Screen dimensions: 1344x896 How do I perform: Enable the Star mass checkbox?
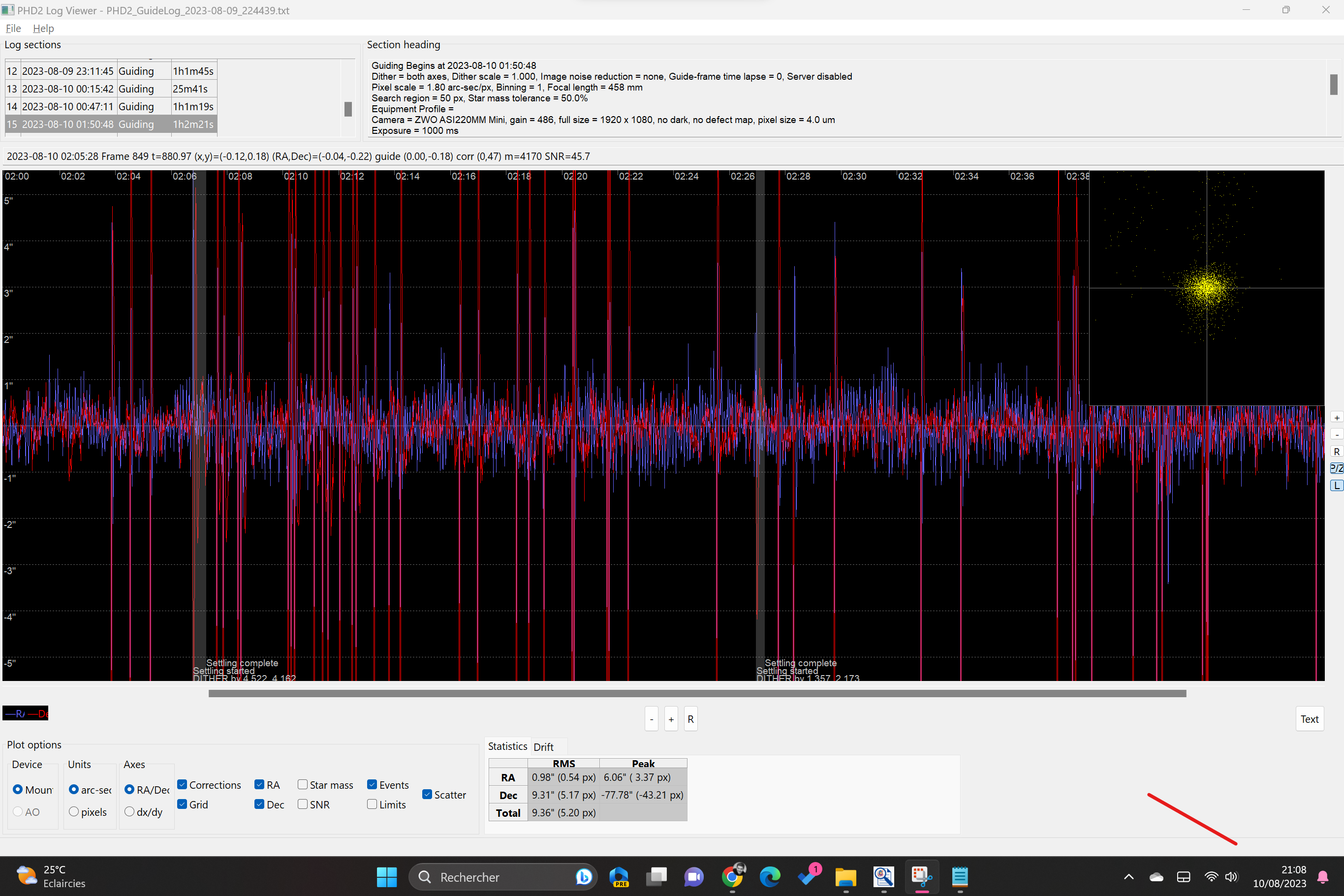(303, 785)
